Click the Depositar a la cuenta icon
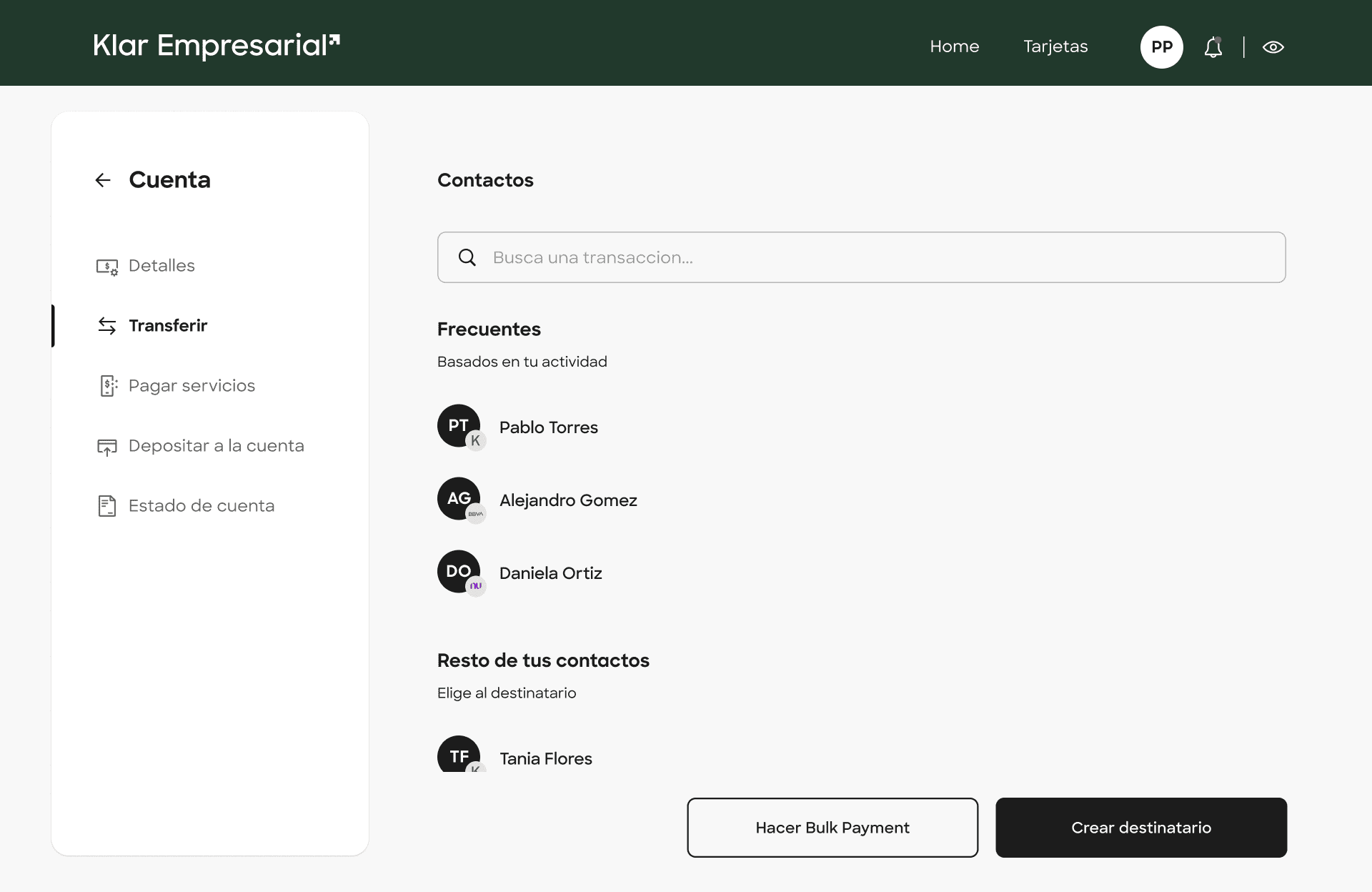The image size is (1372, 892). click(x=106, y=447)
